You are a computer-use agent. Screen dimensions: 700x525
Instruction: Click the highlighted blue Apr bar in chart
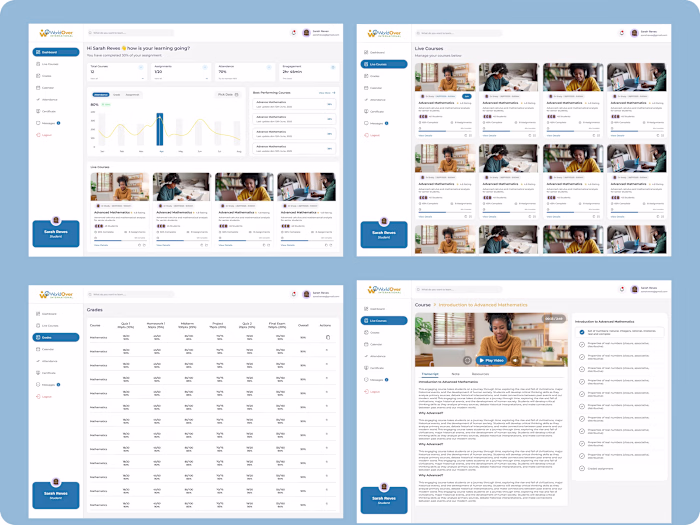(x=159, y=129)
